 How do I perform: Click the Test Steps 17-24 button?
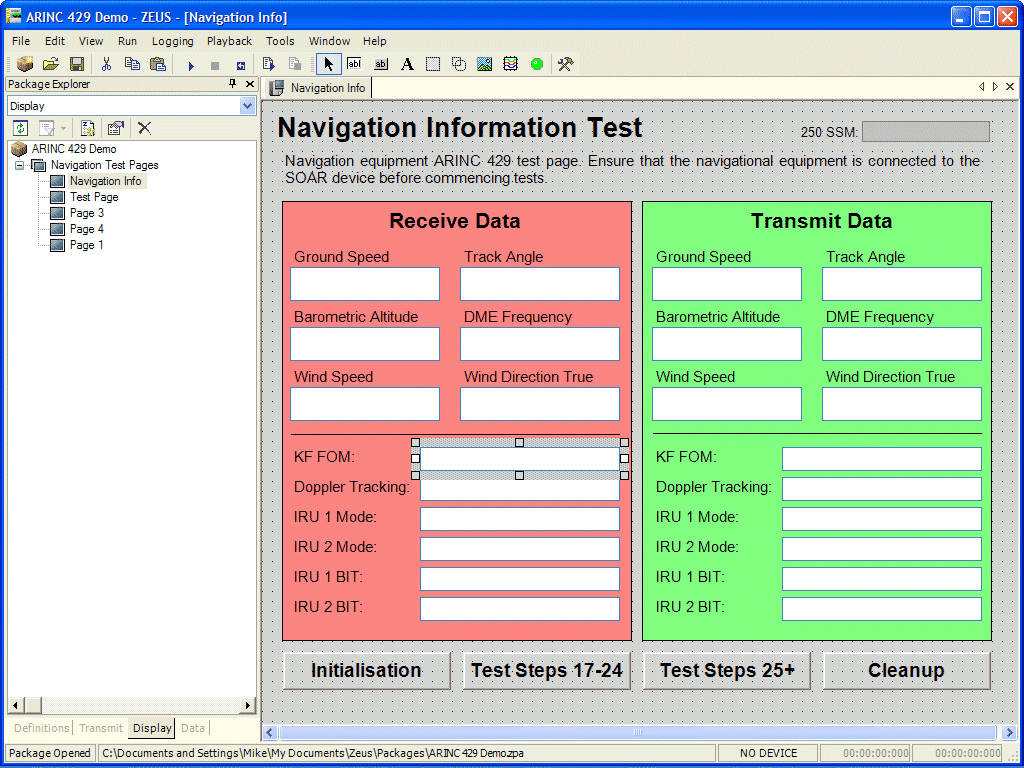tap(547, 670)
